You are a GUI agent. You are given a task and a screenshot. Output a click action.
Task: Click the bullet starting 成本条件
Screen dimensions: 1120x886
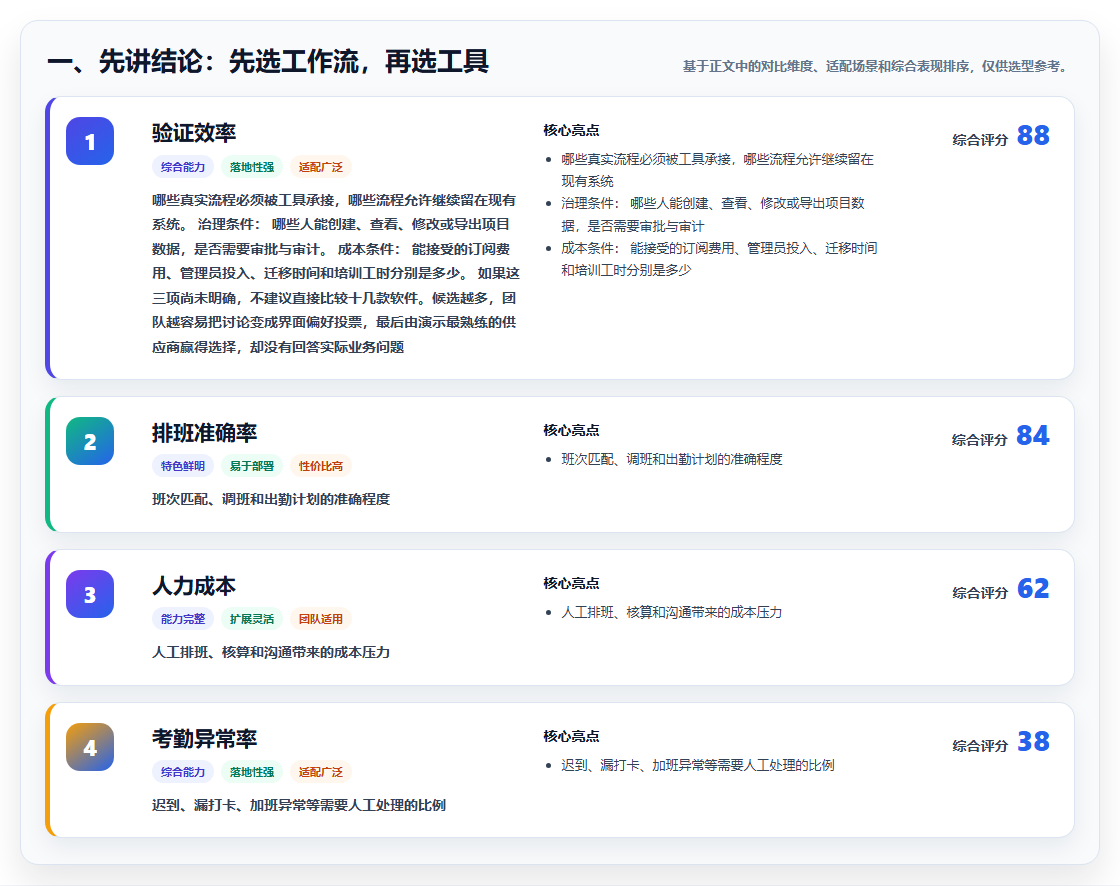click(719, 259)
